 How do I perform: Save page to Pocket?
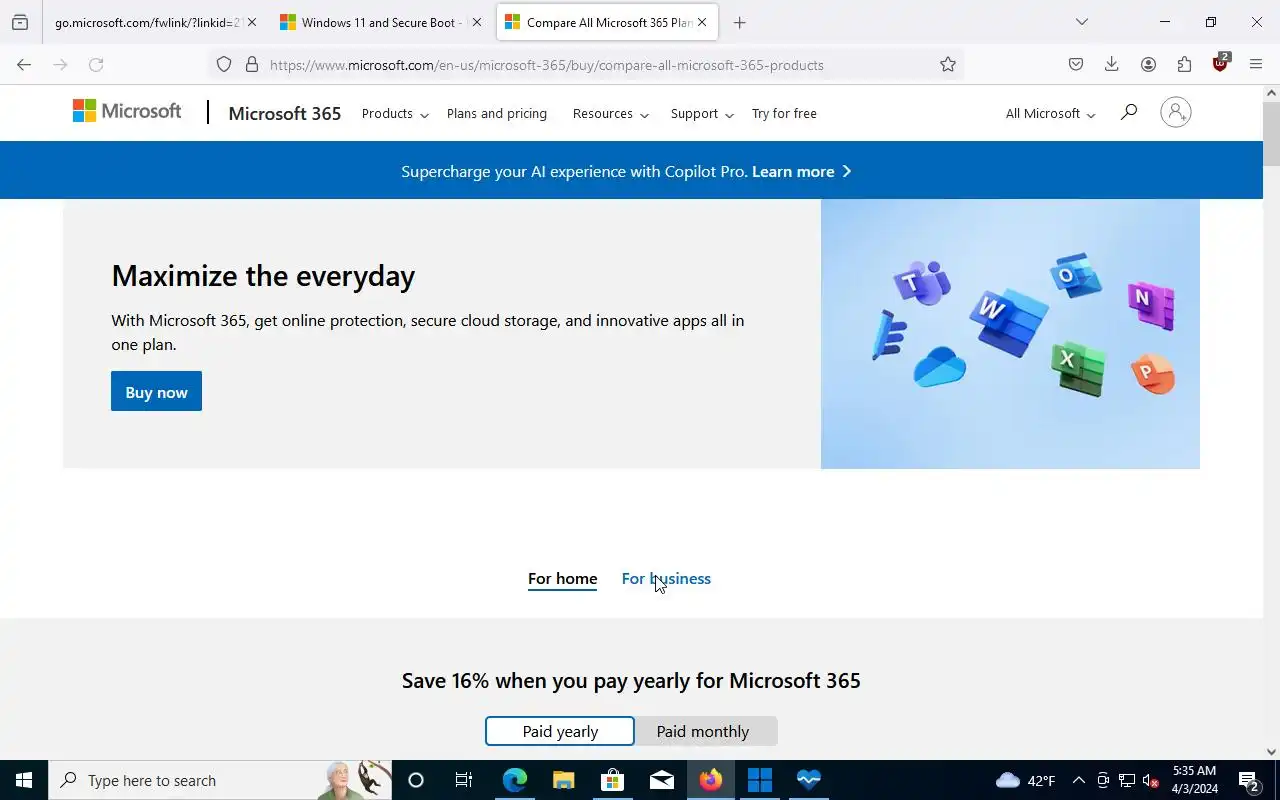click(1076, 65)
